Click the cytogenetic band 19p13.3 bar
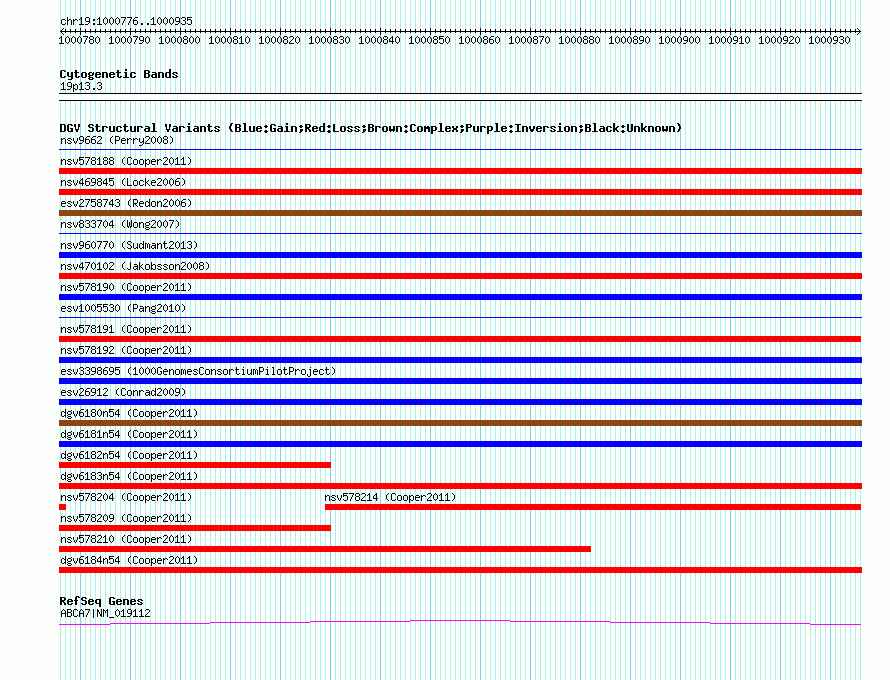The height and width of the screenshot is (680, 890). (460, 97)
